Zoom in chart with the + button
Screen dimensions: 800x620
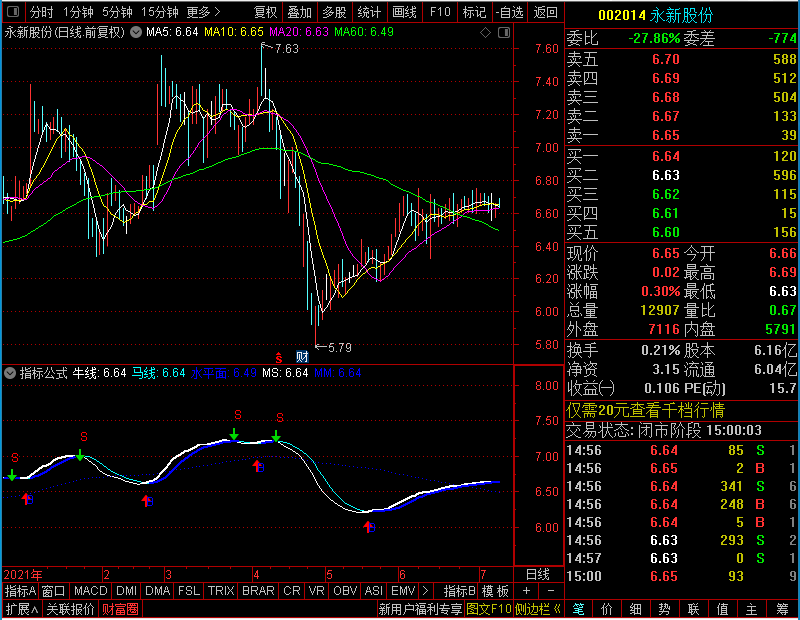point(527,591)
